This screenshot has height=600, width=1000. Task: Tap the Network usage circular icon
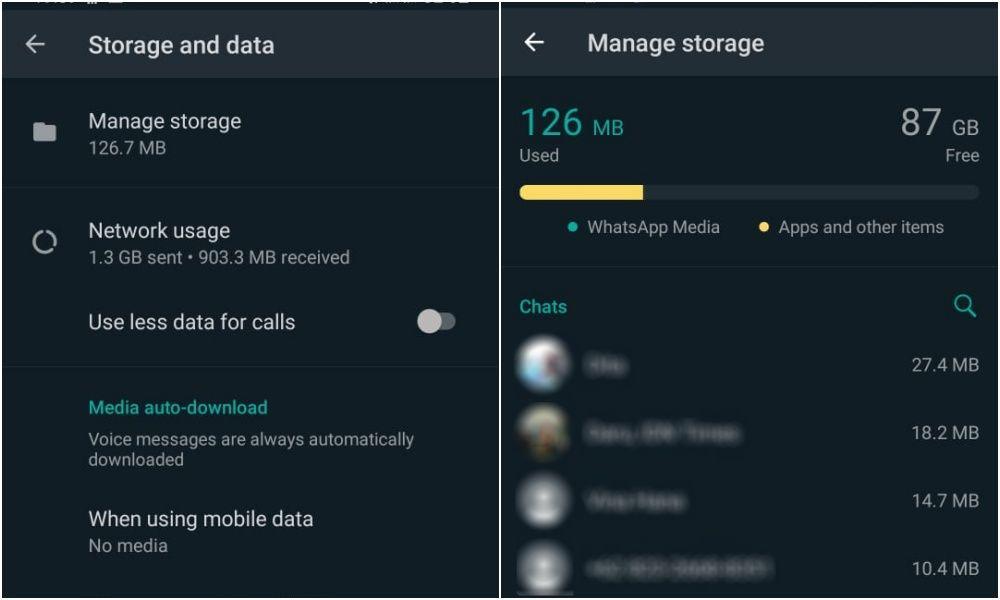(x=45, y=242)
